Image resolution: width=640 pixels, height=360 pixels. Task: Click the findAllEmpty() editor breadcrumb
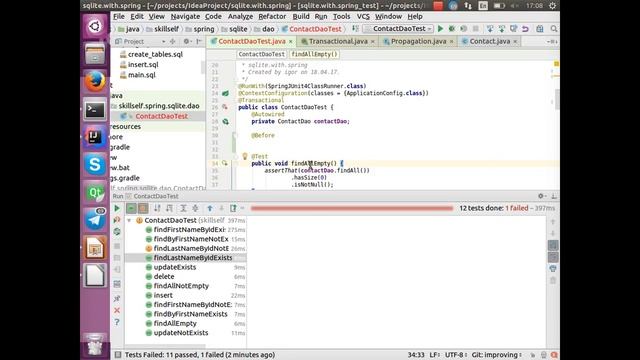314,54
